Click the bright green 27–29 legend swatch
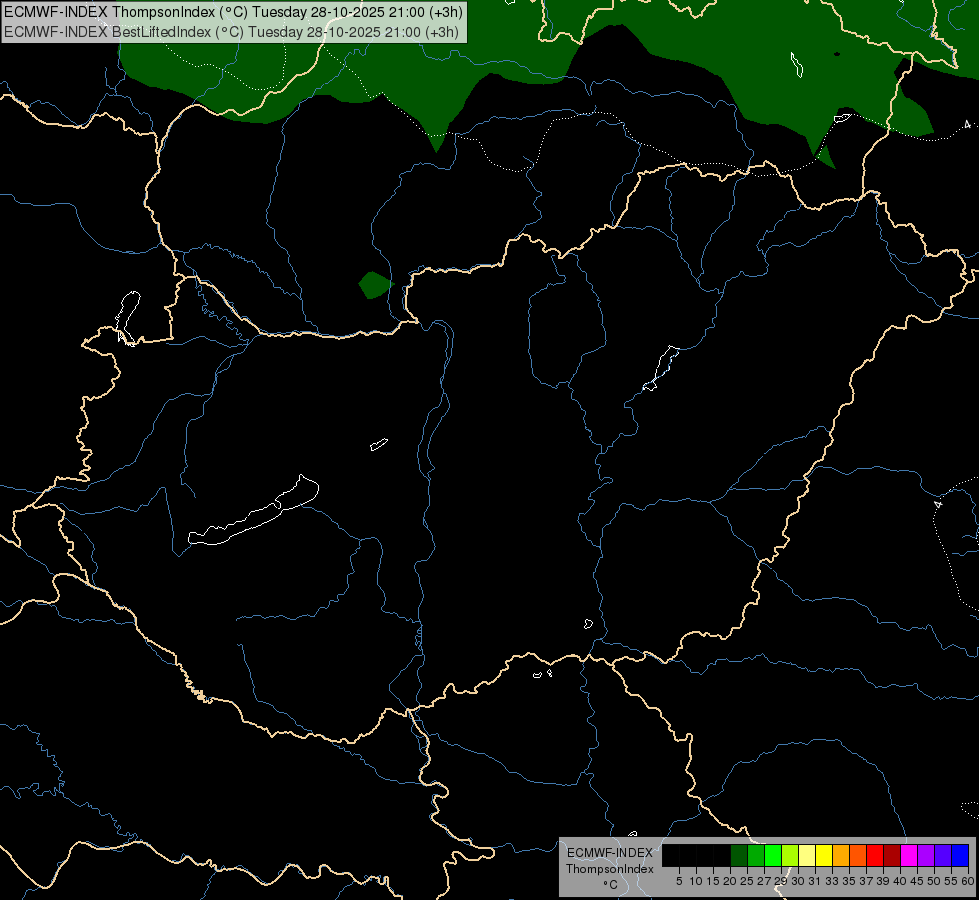 point(773,855)
